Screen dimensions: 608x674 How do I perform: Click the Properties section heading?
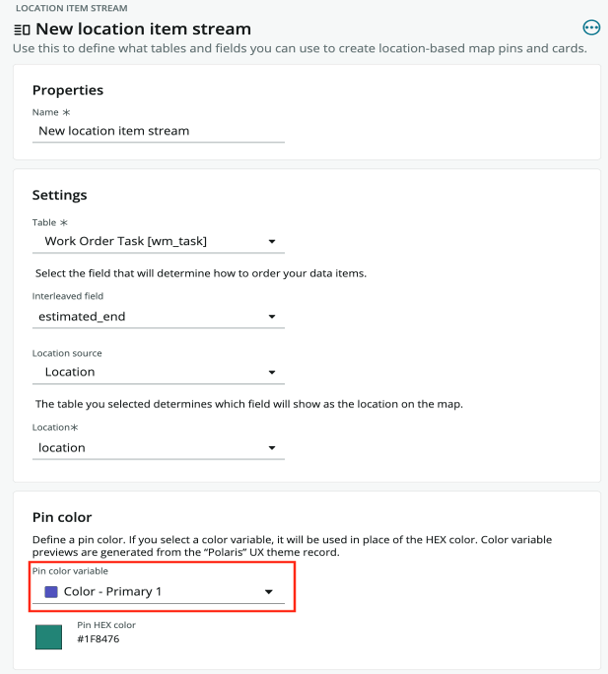click(68, 90)
